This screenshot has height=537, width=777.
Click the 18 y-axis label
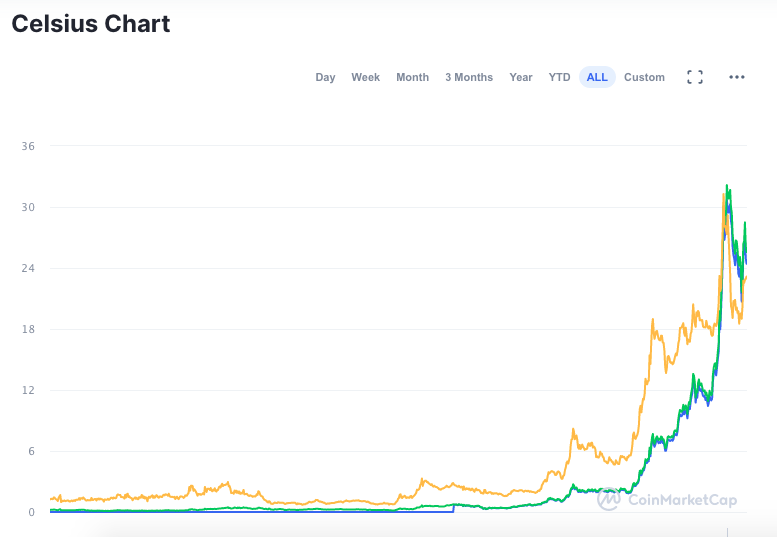point(28,329)
